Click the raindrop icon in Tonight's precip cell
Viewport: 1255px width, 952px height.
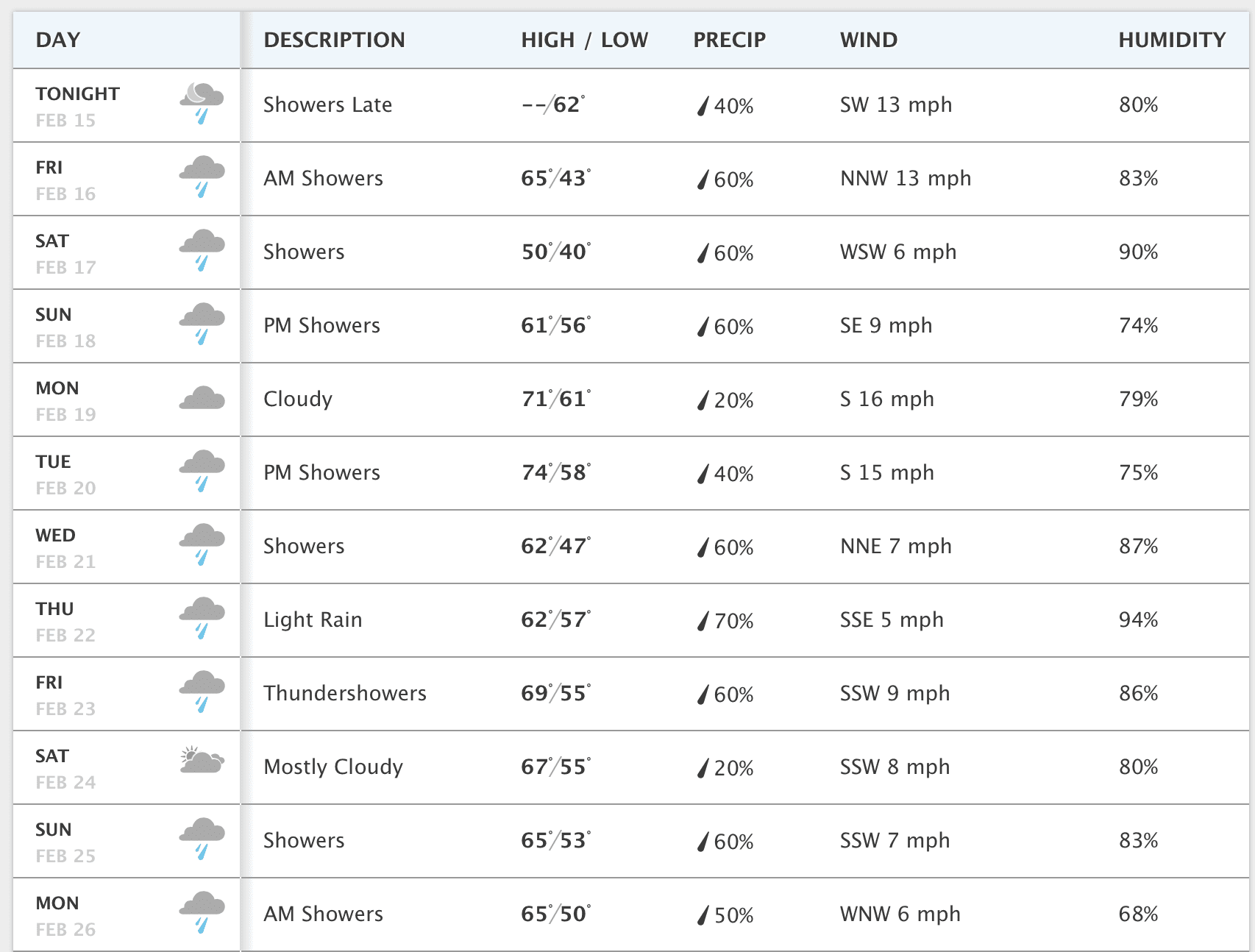[x=703, y=106]
